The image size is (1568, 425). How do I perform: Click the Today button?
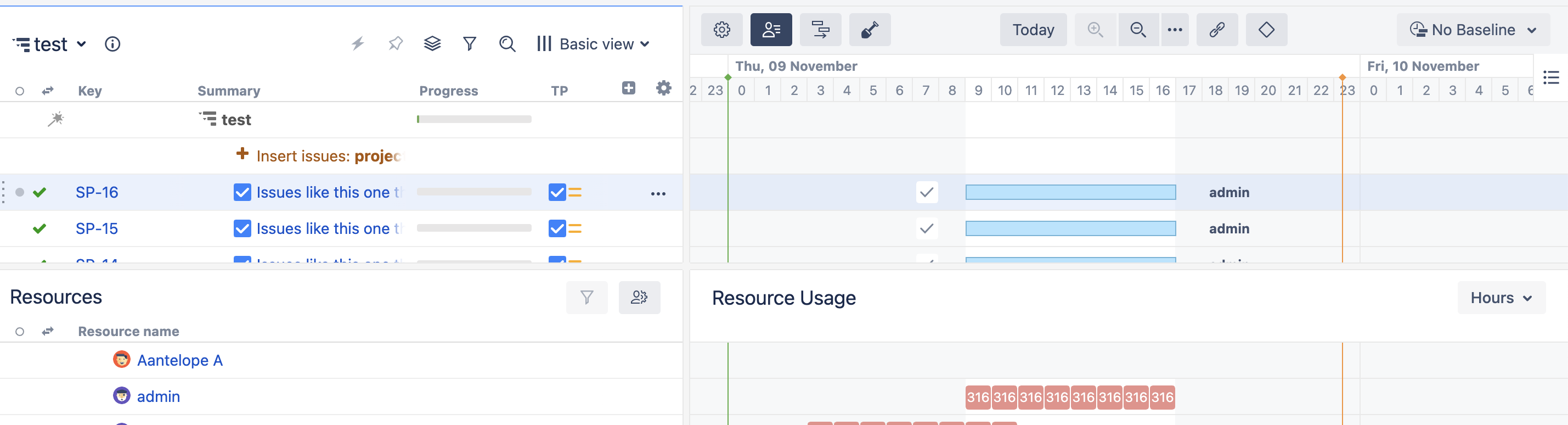(x=1033, y=30)
